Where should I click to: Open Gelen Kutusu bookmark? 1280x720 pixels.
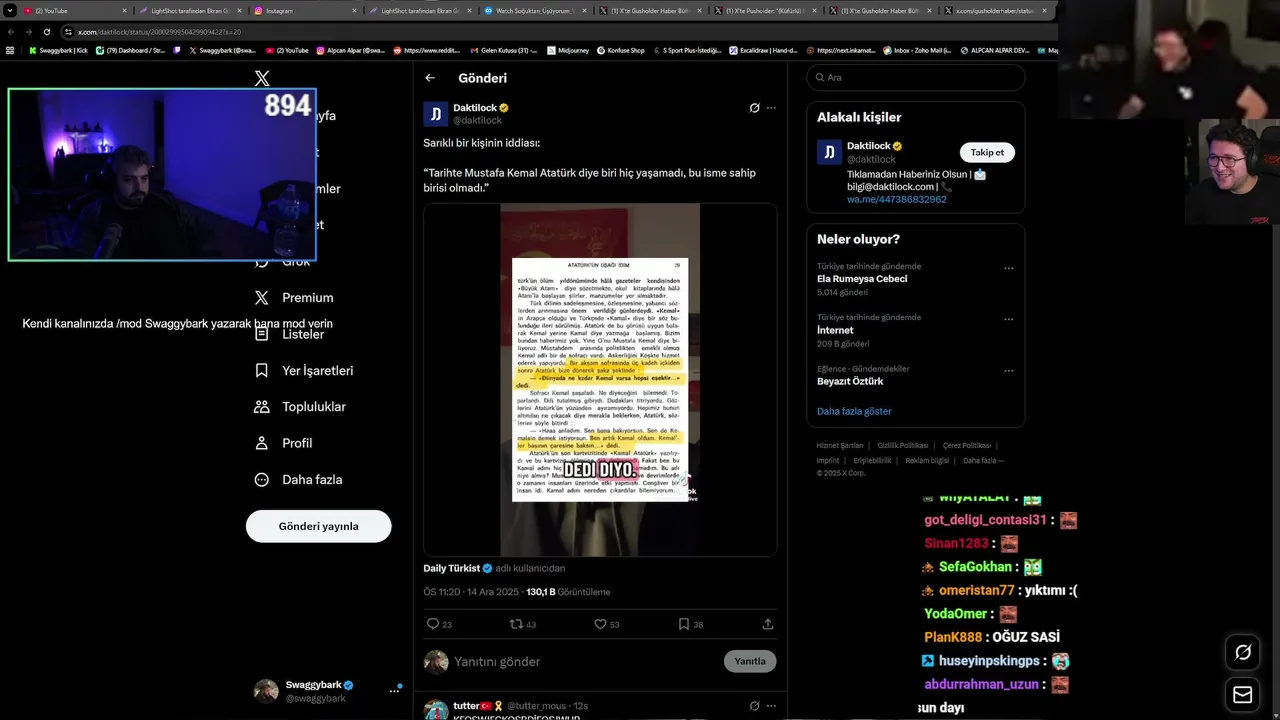[503, 50]
